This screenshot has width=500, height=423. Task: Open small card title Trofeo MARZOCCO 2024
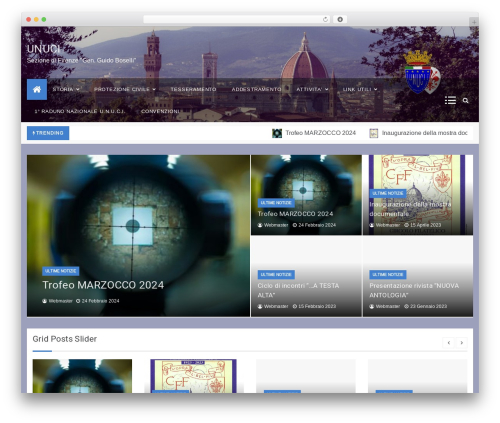click(295, 214)
